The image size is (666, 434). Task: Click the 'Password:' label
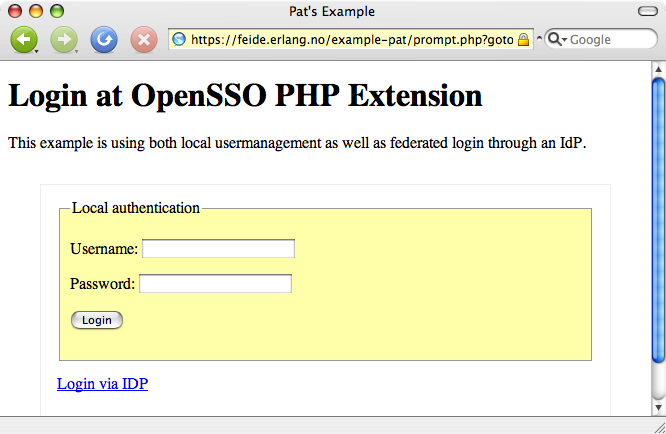point(102,284)
